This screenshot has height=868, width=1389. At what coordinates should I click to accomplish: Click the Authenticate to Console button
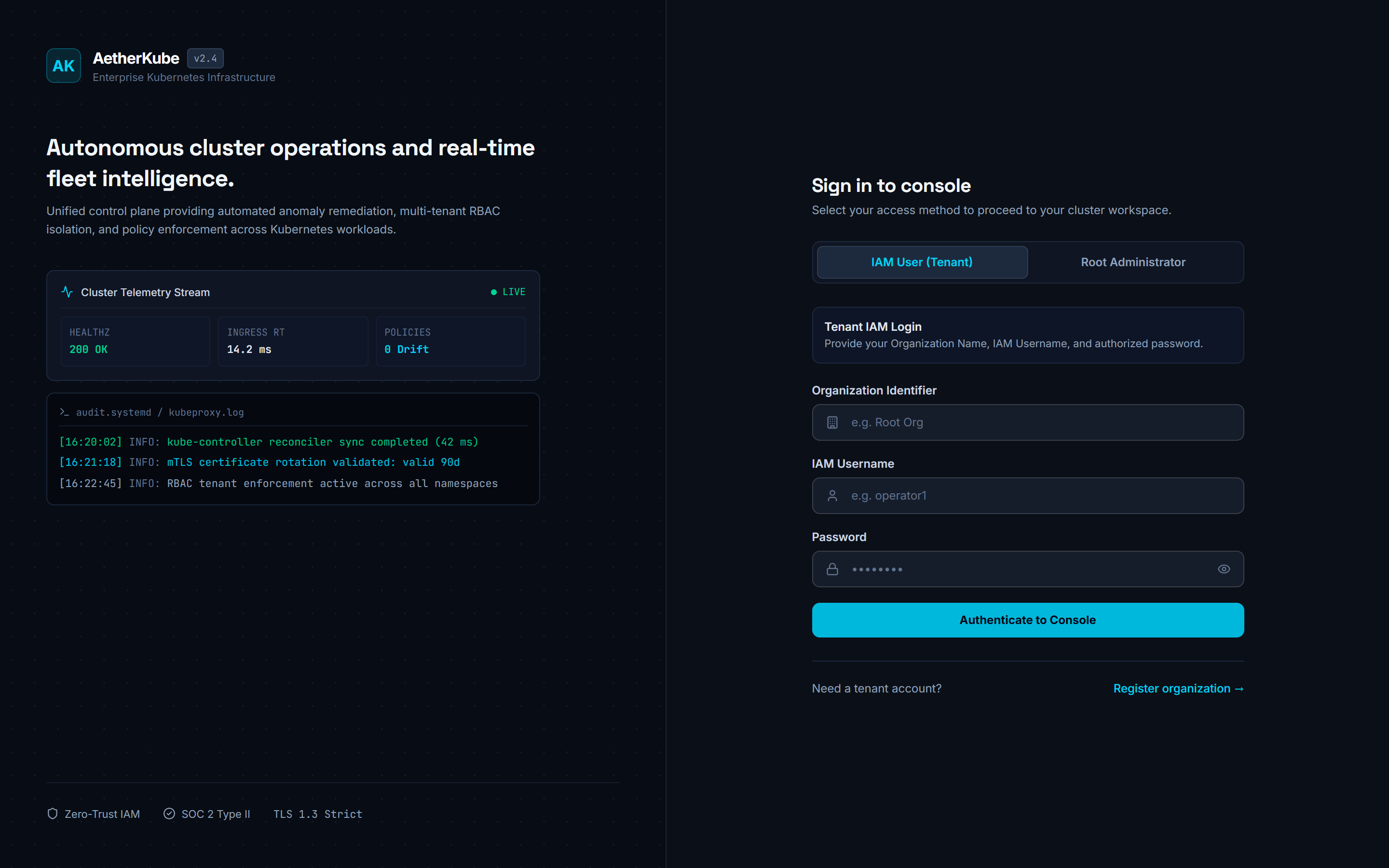(x=1027, y=620)
